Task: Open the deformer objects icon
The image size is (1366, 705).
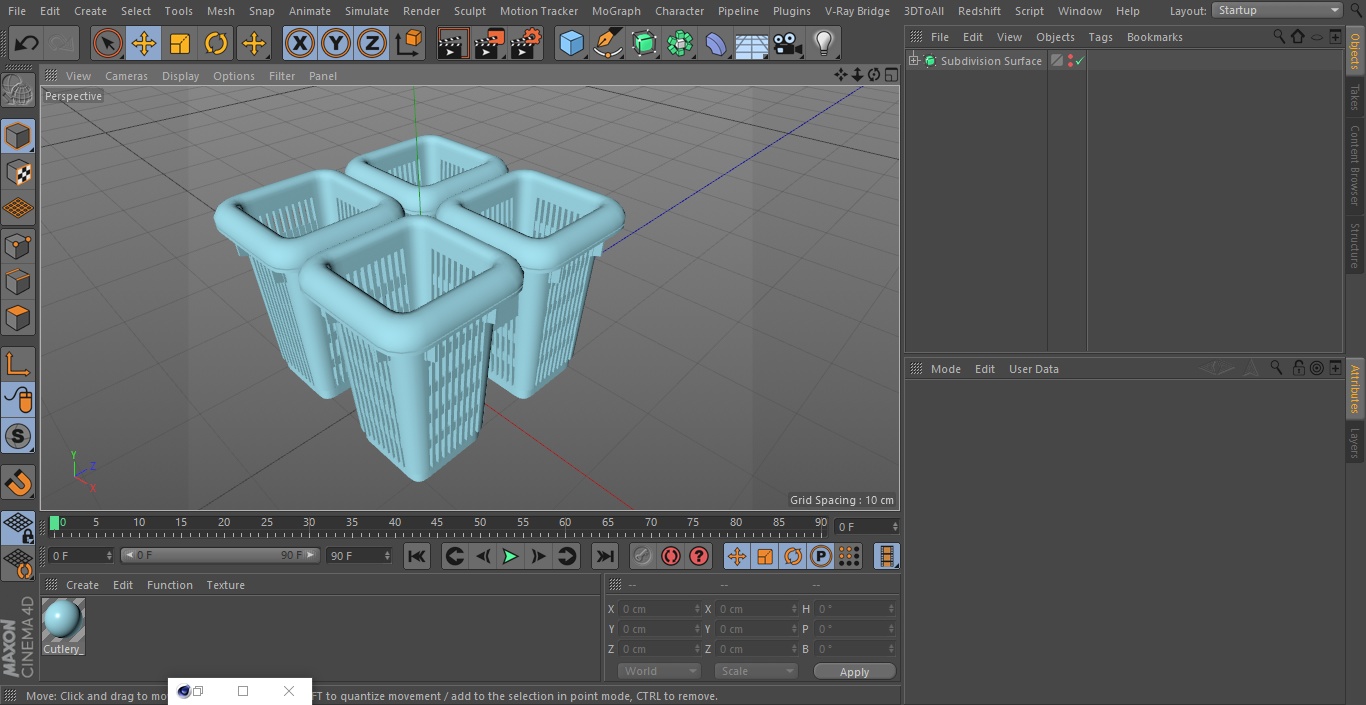Action: 716,44
